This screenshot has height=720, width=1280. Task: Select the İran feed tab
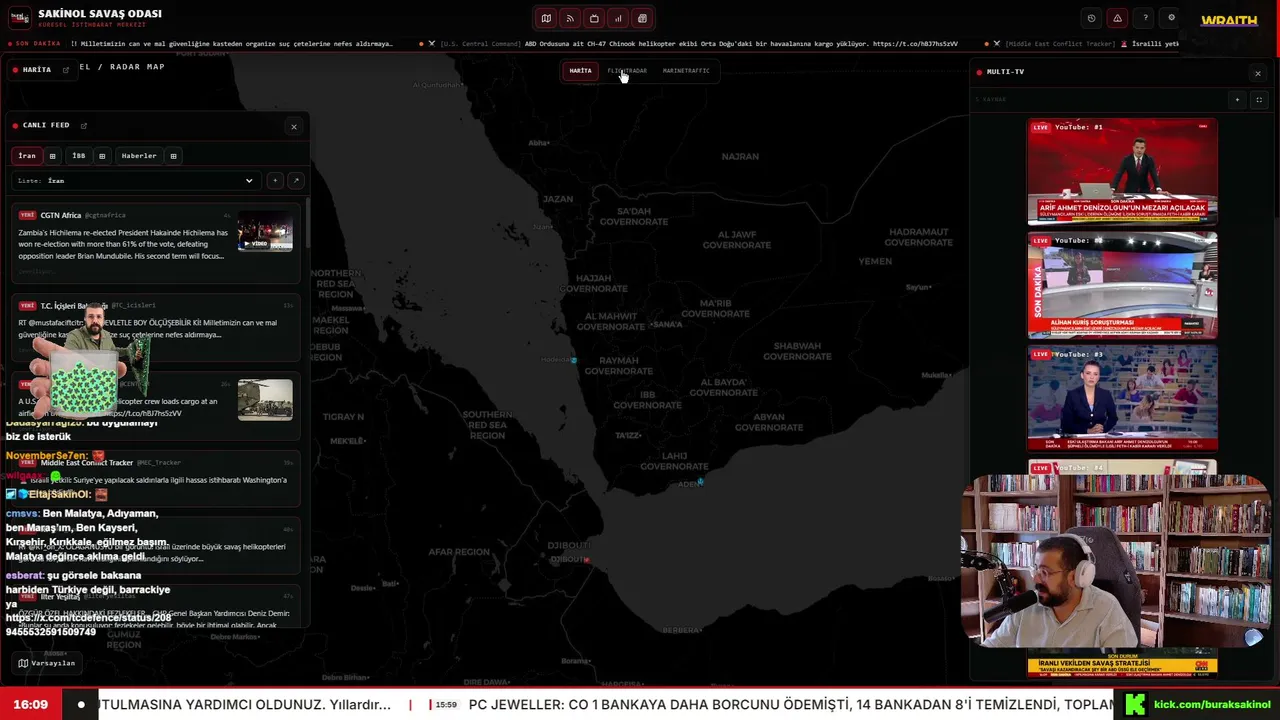click(27, 156)
